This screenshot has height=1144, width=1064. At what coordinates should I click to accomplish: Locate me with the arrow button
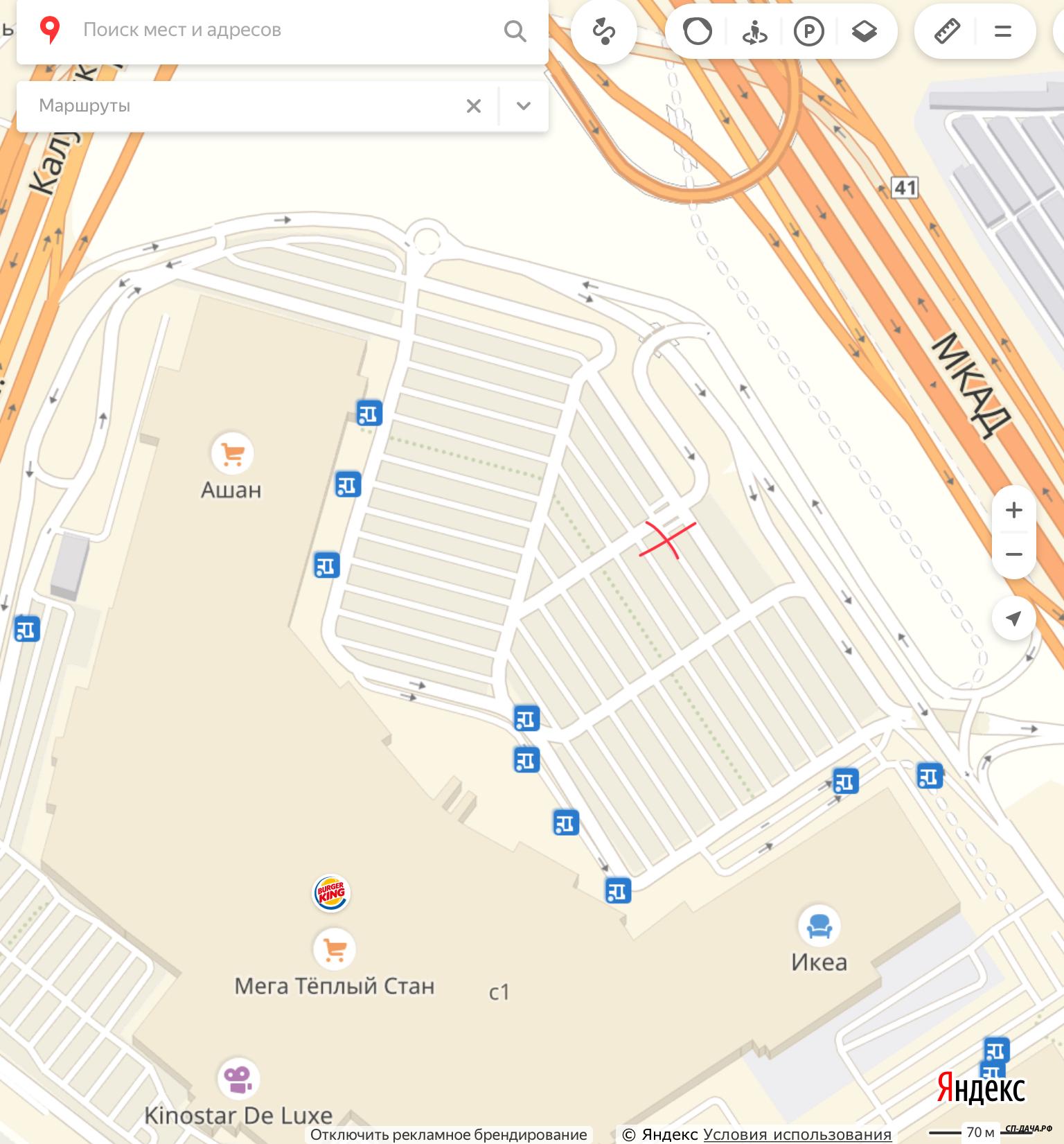tap(1013, 618)
